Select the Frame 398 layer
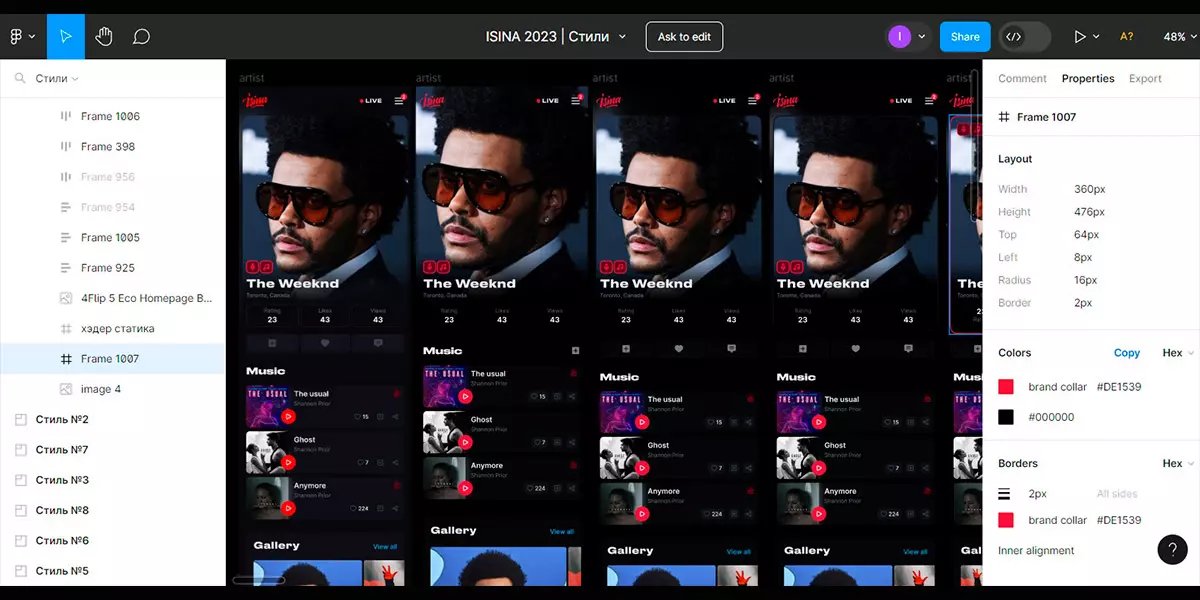The image size is (1200, 600). [x=112, y=147]
